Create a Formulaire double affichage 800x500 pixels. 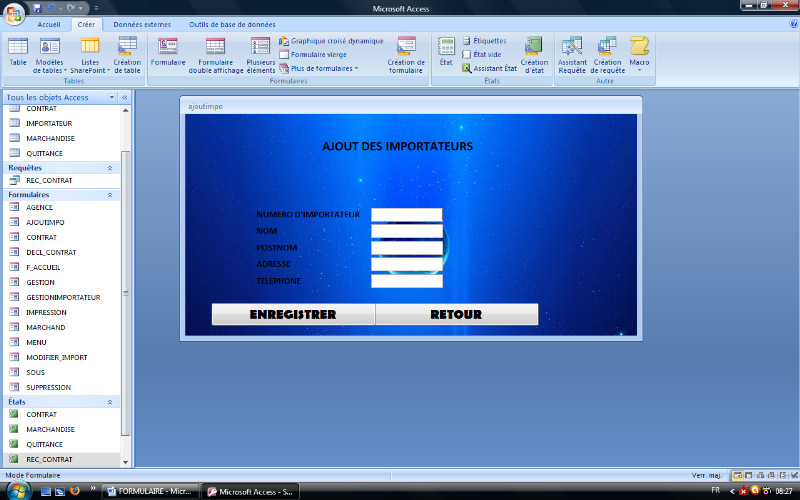tap(216, 55)
